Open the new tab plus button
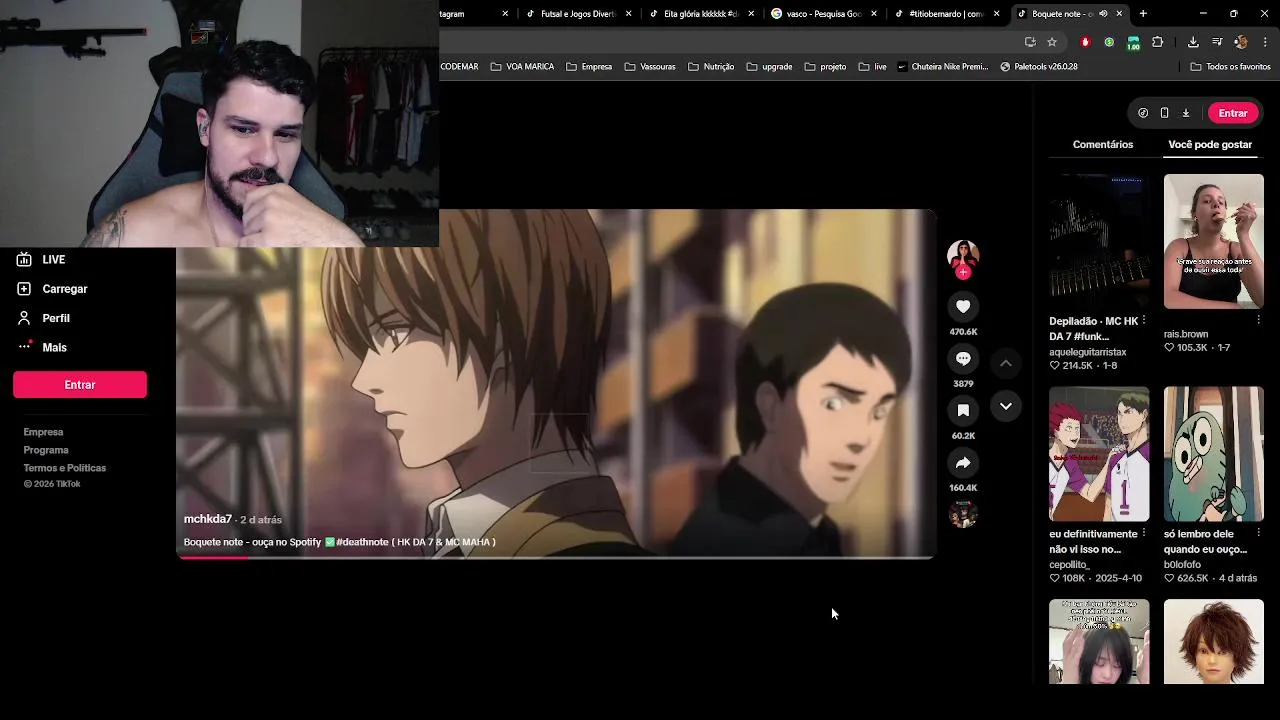 click(1143, 14)
